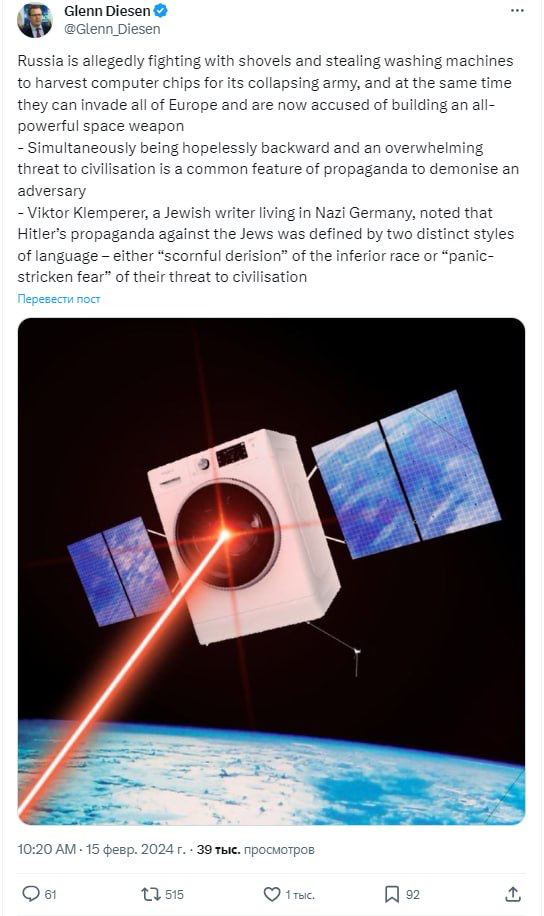Click the repost arrows icon
This screenshot has width=544, height=916.
point(151,894)
